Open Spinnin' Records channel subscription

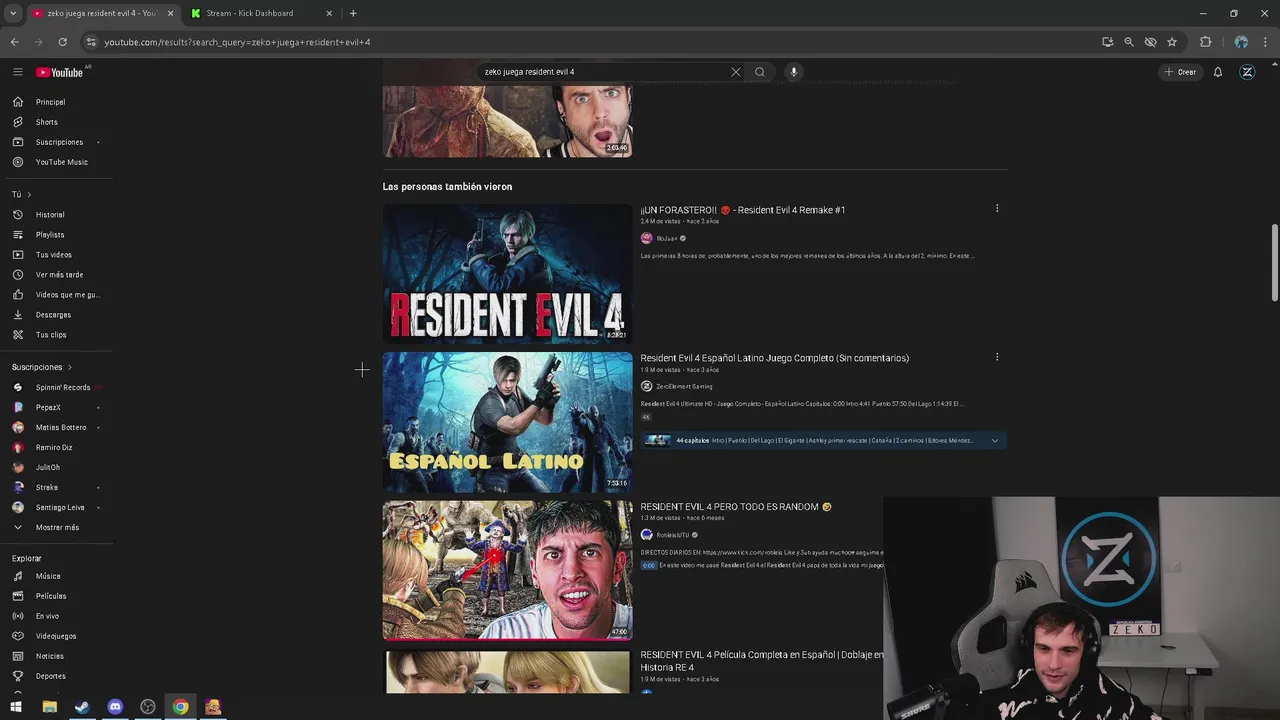click(57, 387)
